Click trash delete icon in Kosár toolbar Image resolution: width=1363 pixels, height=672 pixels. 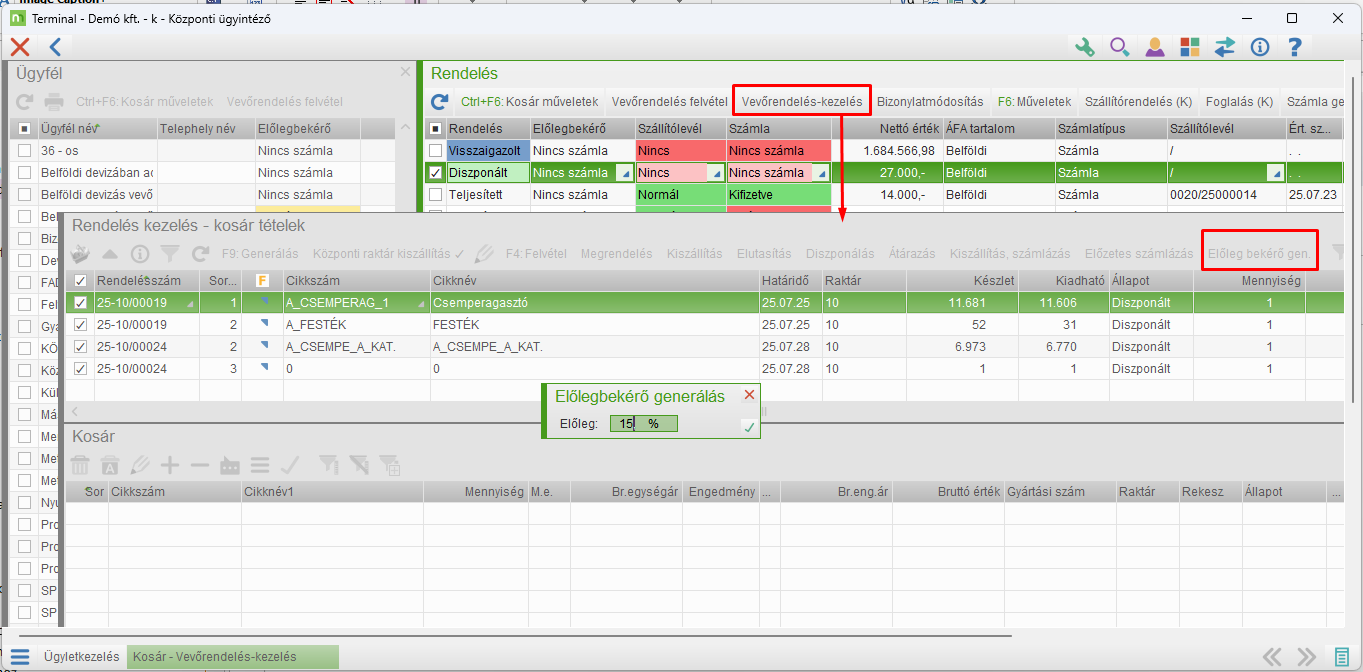point(80,465)
